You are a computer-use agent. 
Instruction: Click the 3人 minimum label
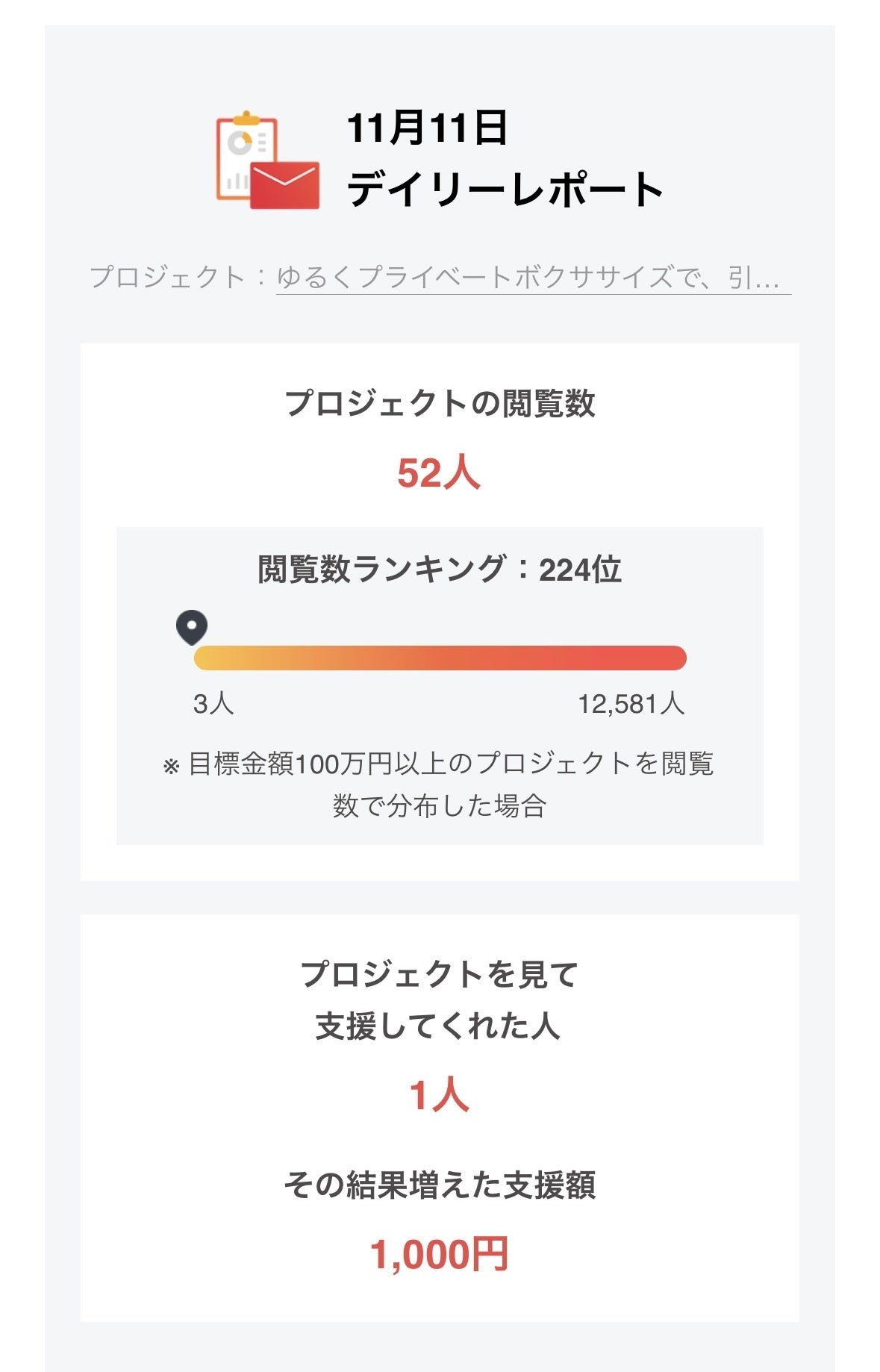tap(213, 703)
